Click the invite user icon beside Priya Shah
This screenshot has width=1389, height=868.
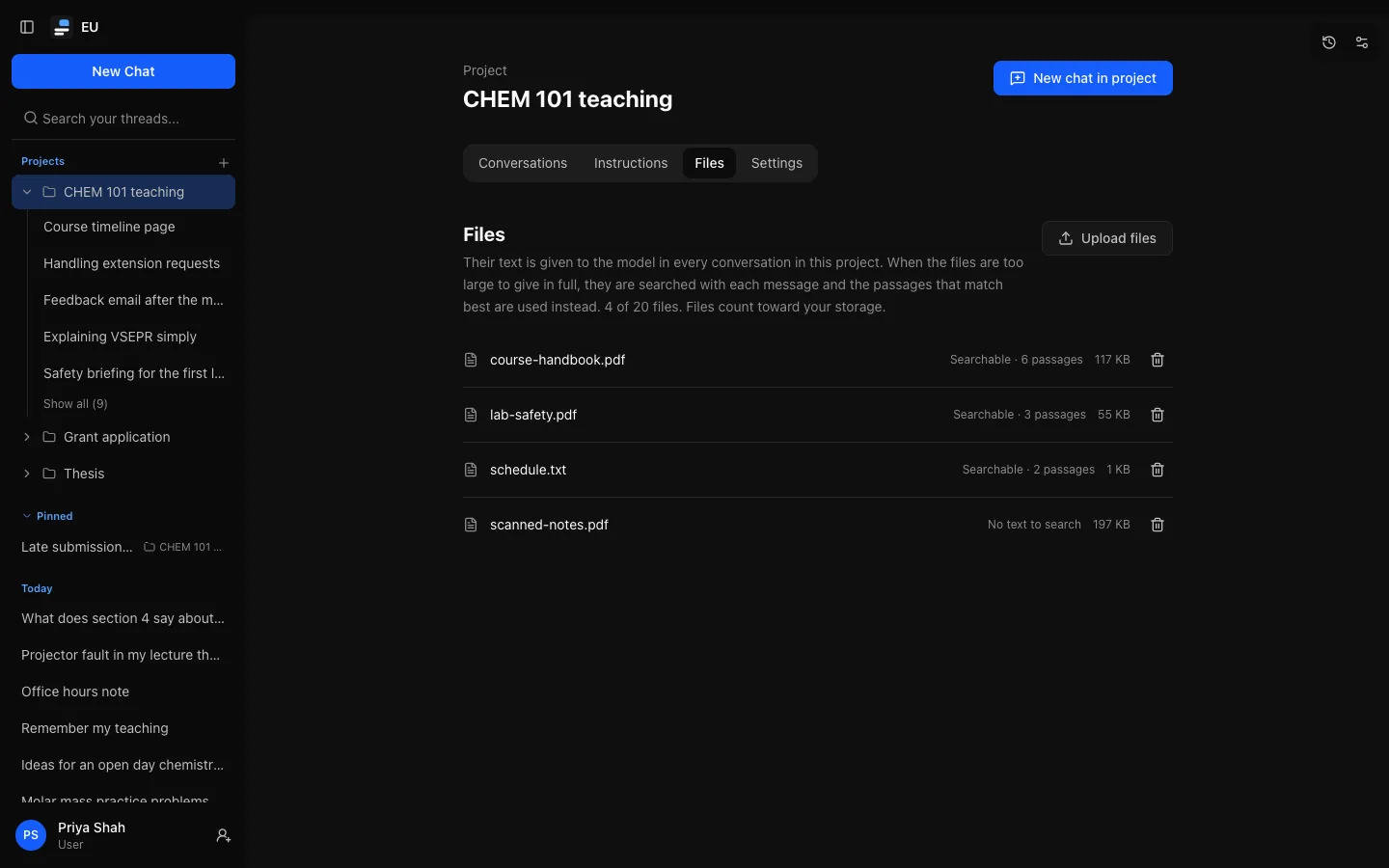[x=223, y=835]
